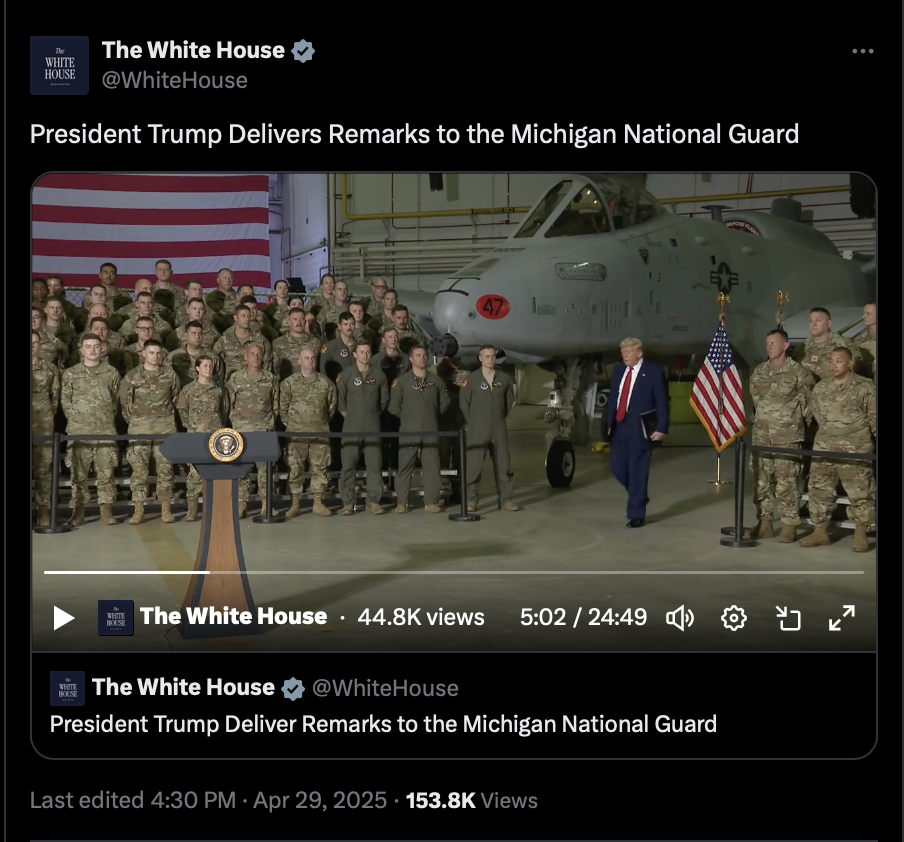Click the verified badge beside The White House
The image size is (904, 842).
303,51
